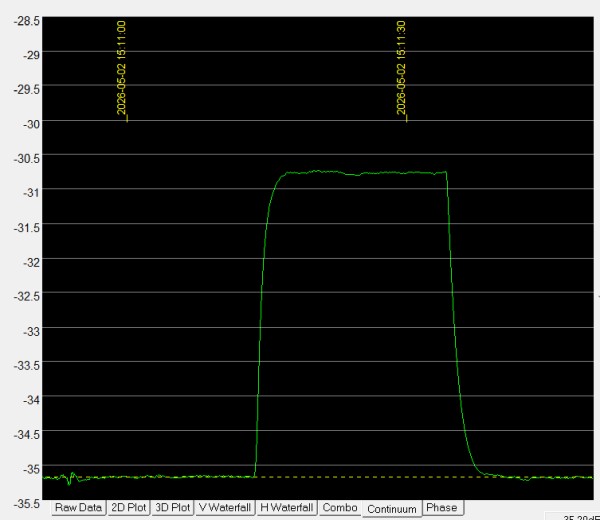Switch to the Raw Data tab

click(78, 508)
